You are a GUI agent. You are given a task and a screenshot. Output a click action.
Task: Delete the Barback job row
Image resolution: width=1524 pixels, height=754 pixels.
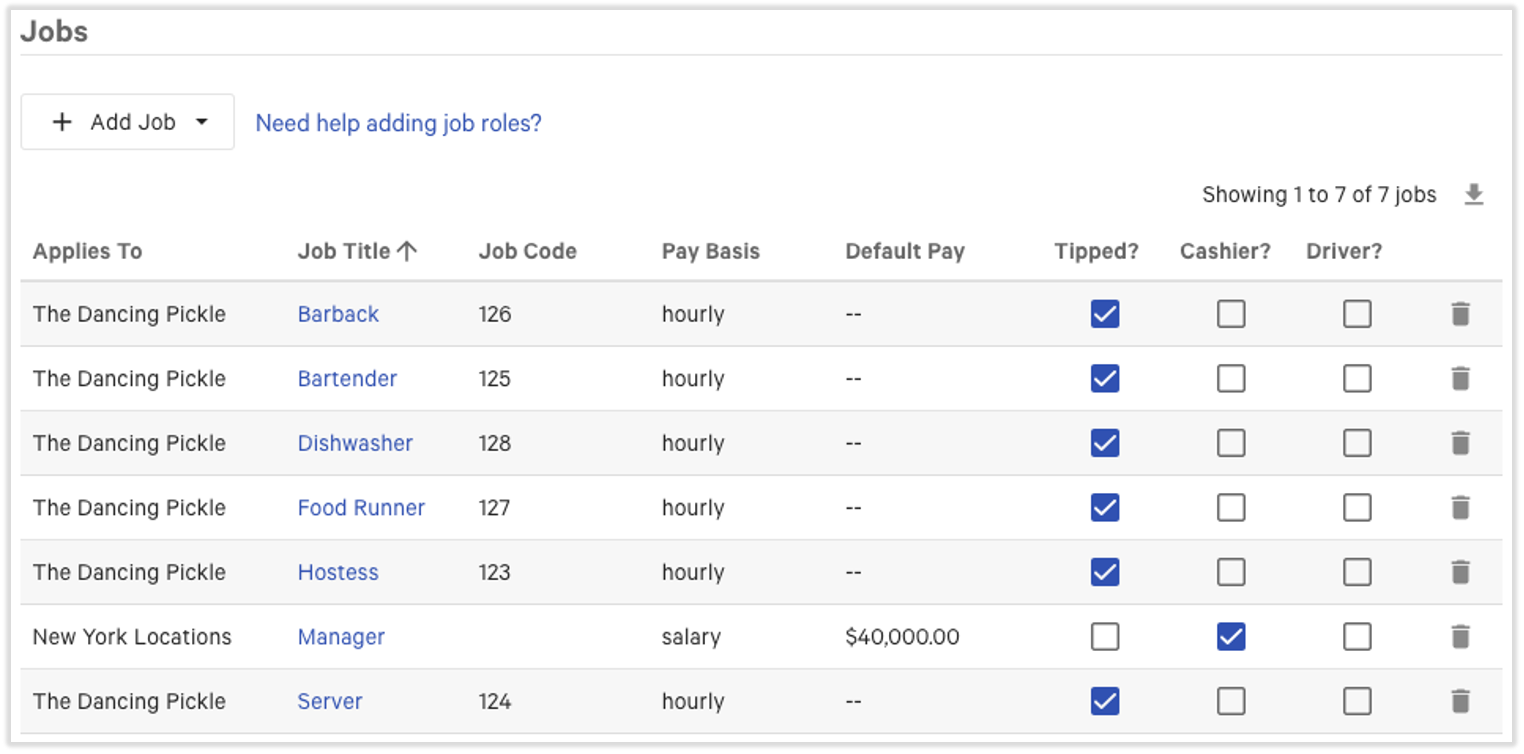pyautogui.click(x=1461, y=313)
